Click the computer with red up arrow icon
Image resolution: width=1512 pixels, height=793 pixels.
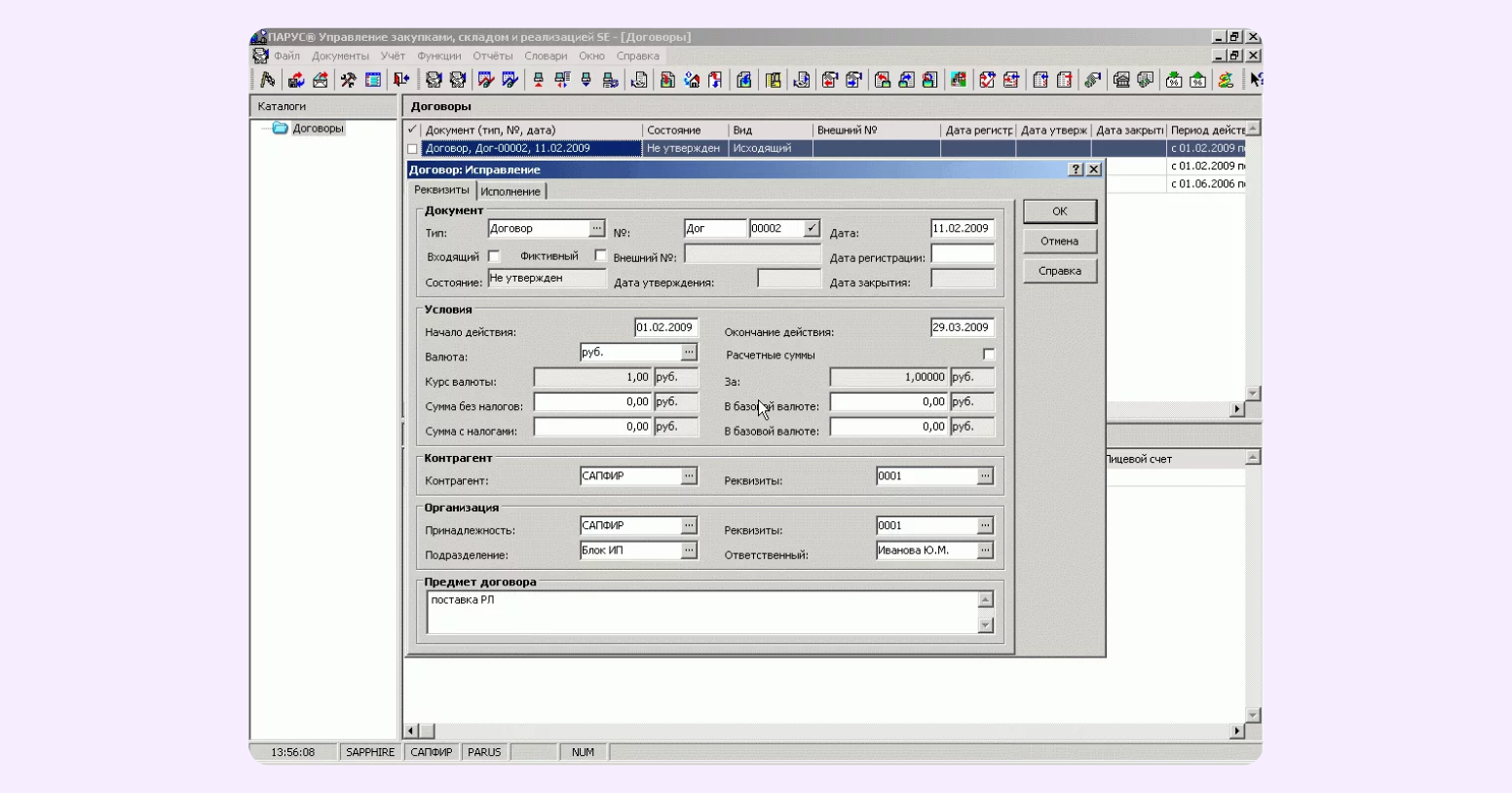click(538, 80)
